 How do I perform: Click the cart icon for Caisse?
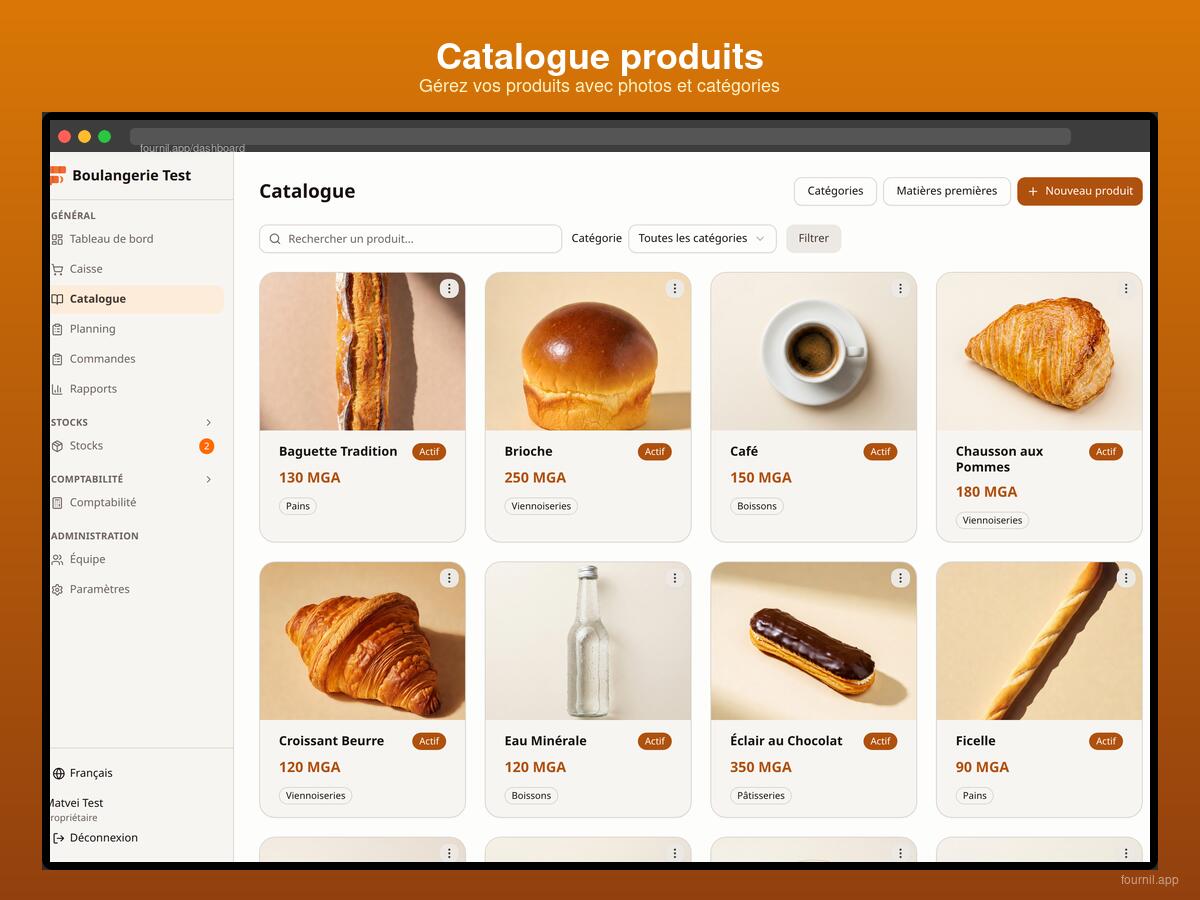[x=58, y=269]
